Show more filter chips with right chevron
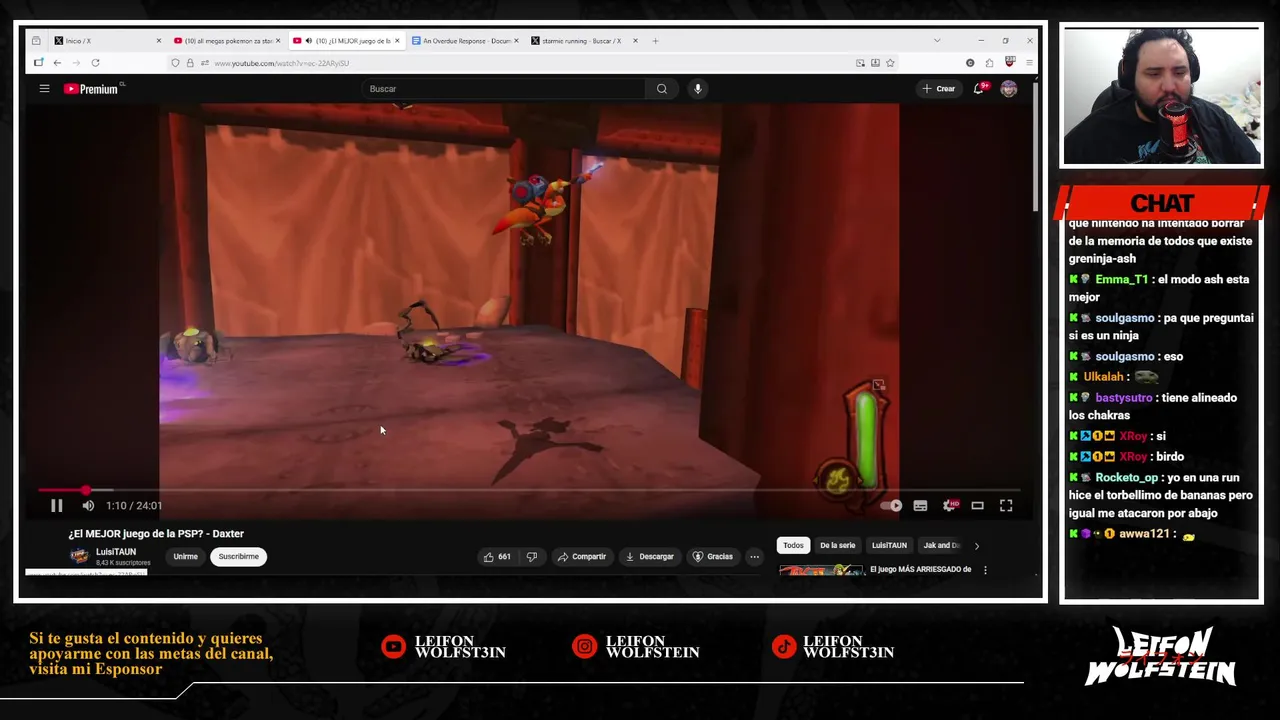The width and height of the screenshot is (1280, 720). (x=976, y=546)
